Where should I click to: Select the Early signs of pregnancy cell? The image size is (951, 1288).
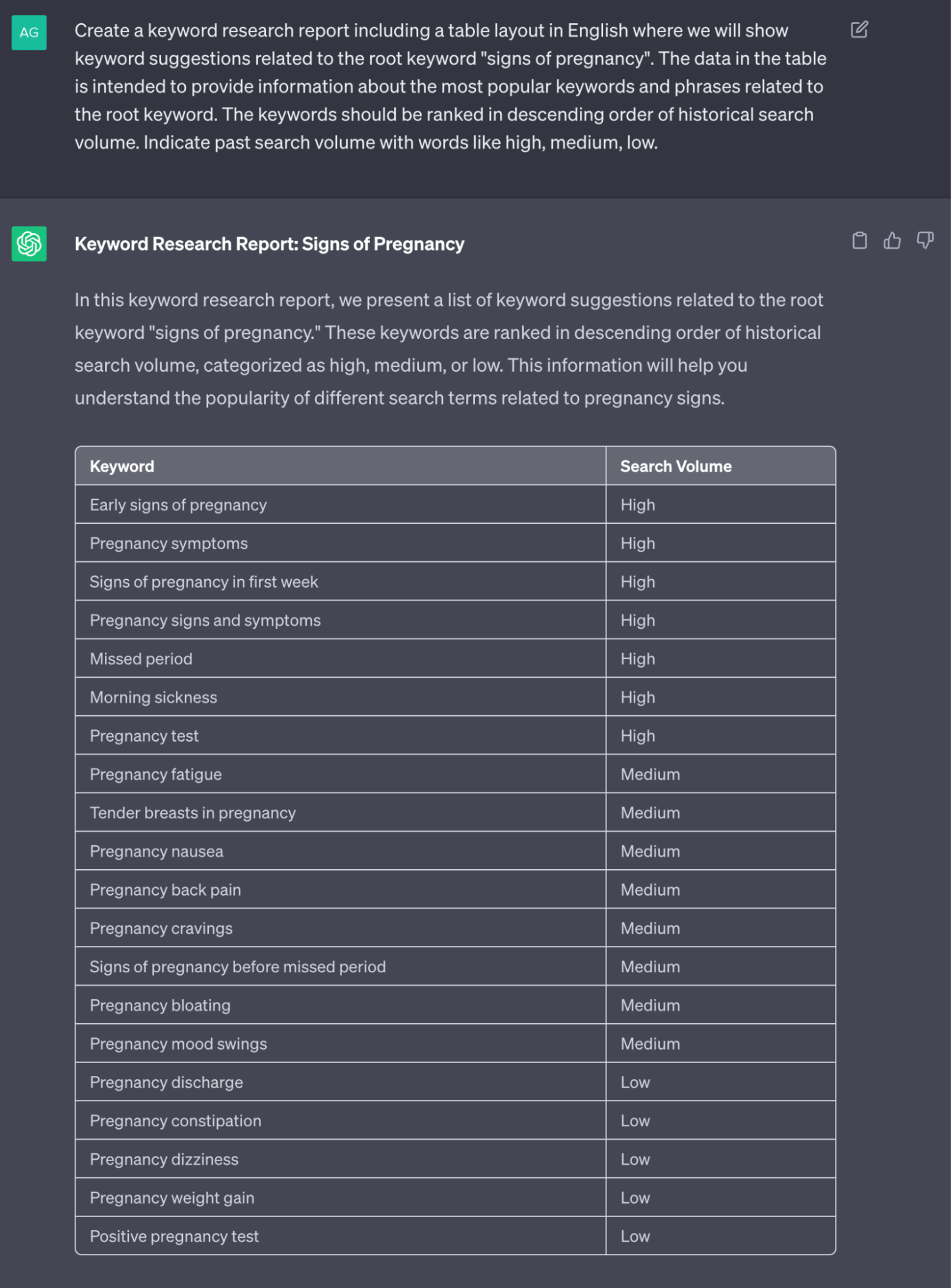point(340,505)
